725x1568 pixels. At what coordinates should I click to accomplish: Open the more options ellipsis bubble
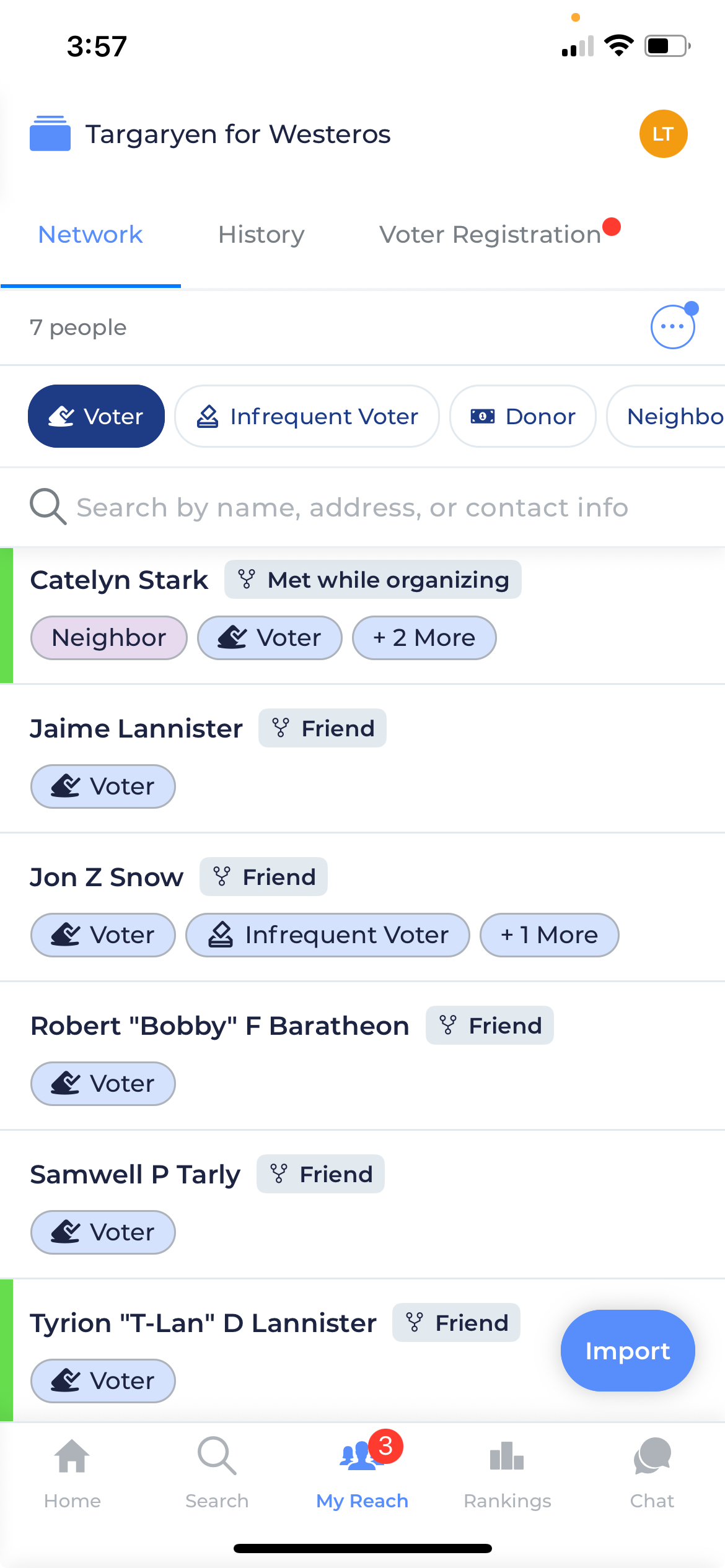[x=672, y=327]
